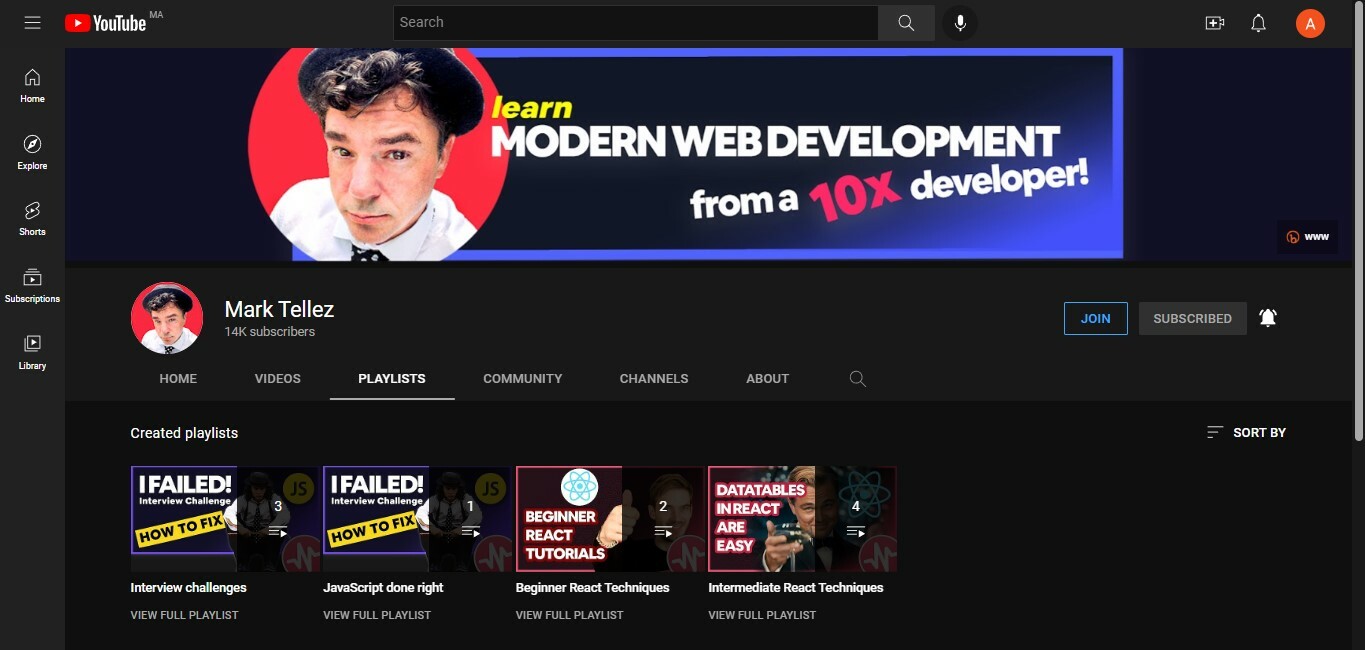Click the SUBSCRIBED button

pyautogui.click(x=1193, y=318)
